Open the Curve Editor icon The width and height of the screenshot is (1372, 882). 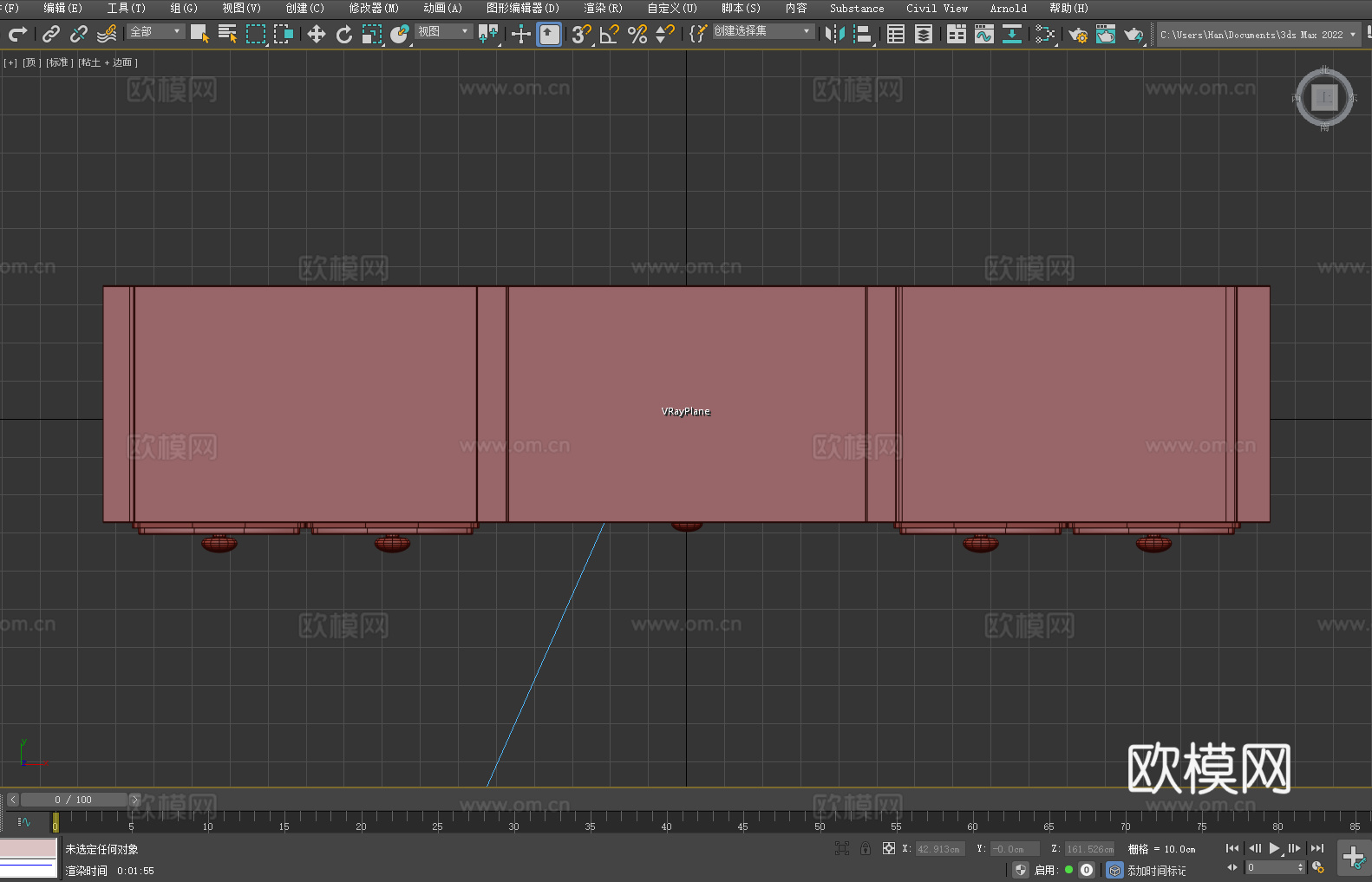[x=984, y=34]
